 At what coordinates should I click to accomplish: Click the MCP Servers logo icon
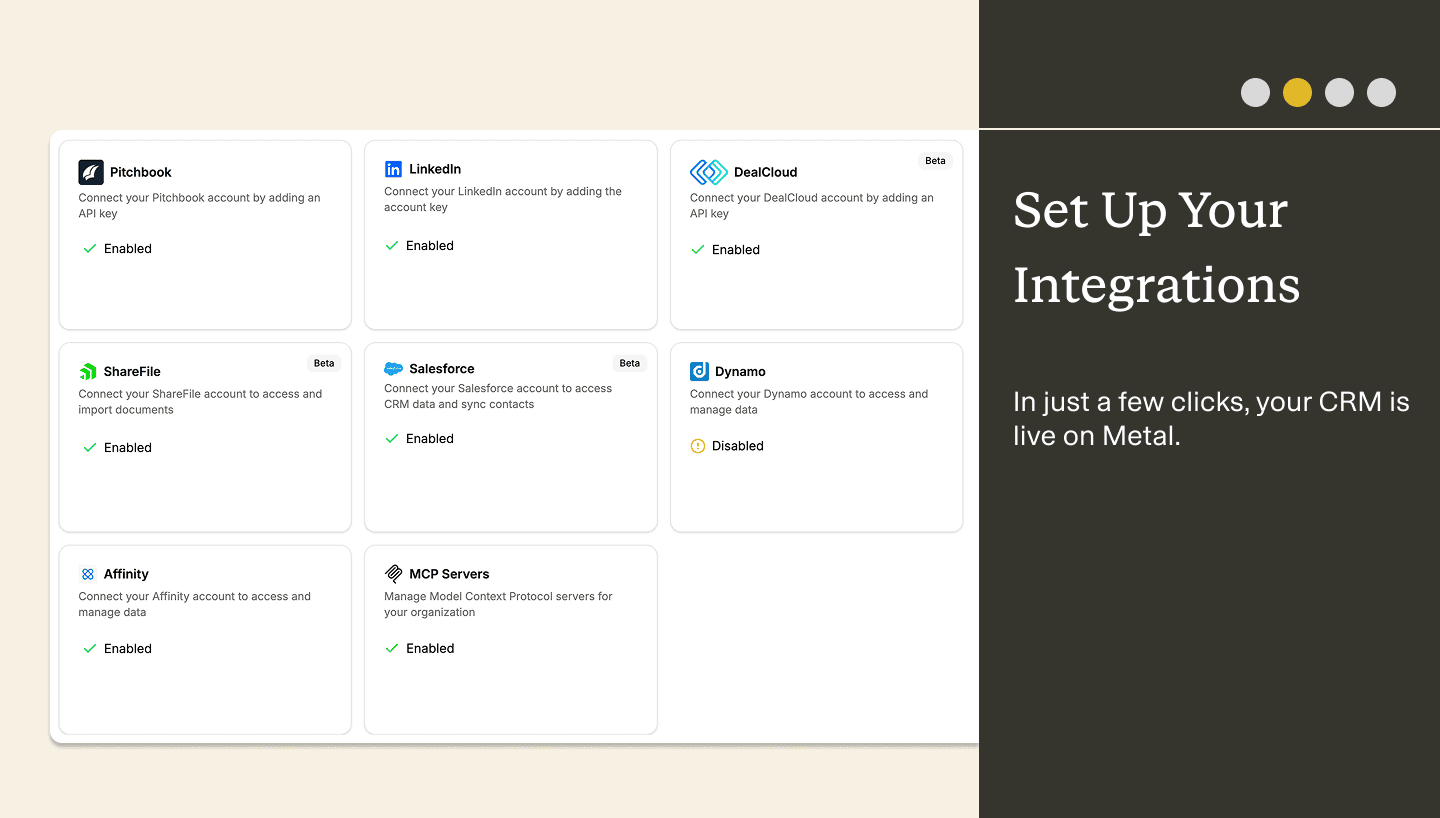click(393, 574)
